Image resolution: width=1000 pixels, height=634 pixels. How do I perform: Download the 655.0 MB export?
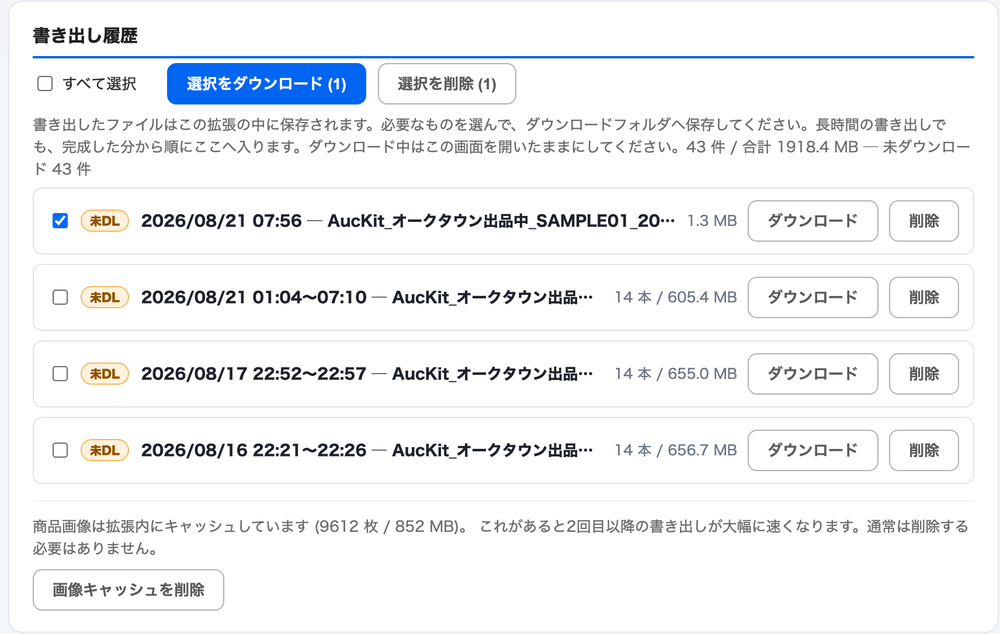coord(812,374)
